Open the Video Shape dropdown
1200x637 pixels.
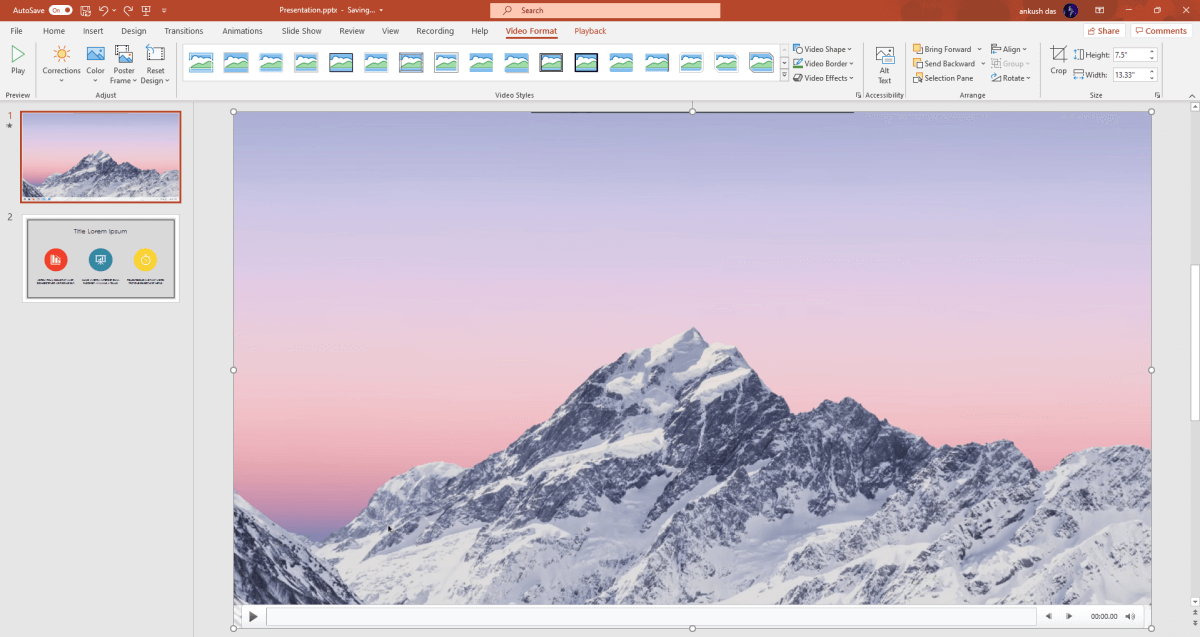[x=821, y=47]
